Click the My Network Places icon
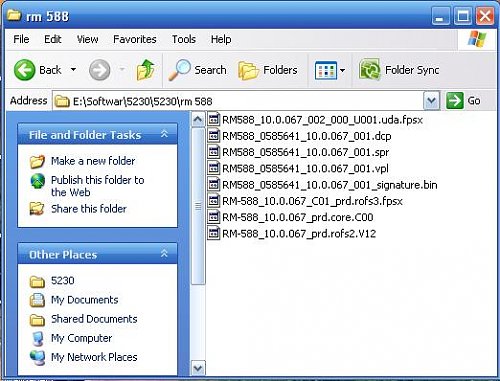 click(x=37, y=358)
